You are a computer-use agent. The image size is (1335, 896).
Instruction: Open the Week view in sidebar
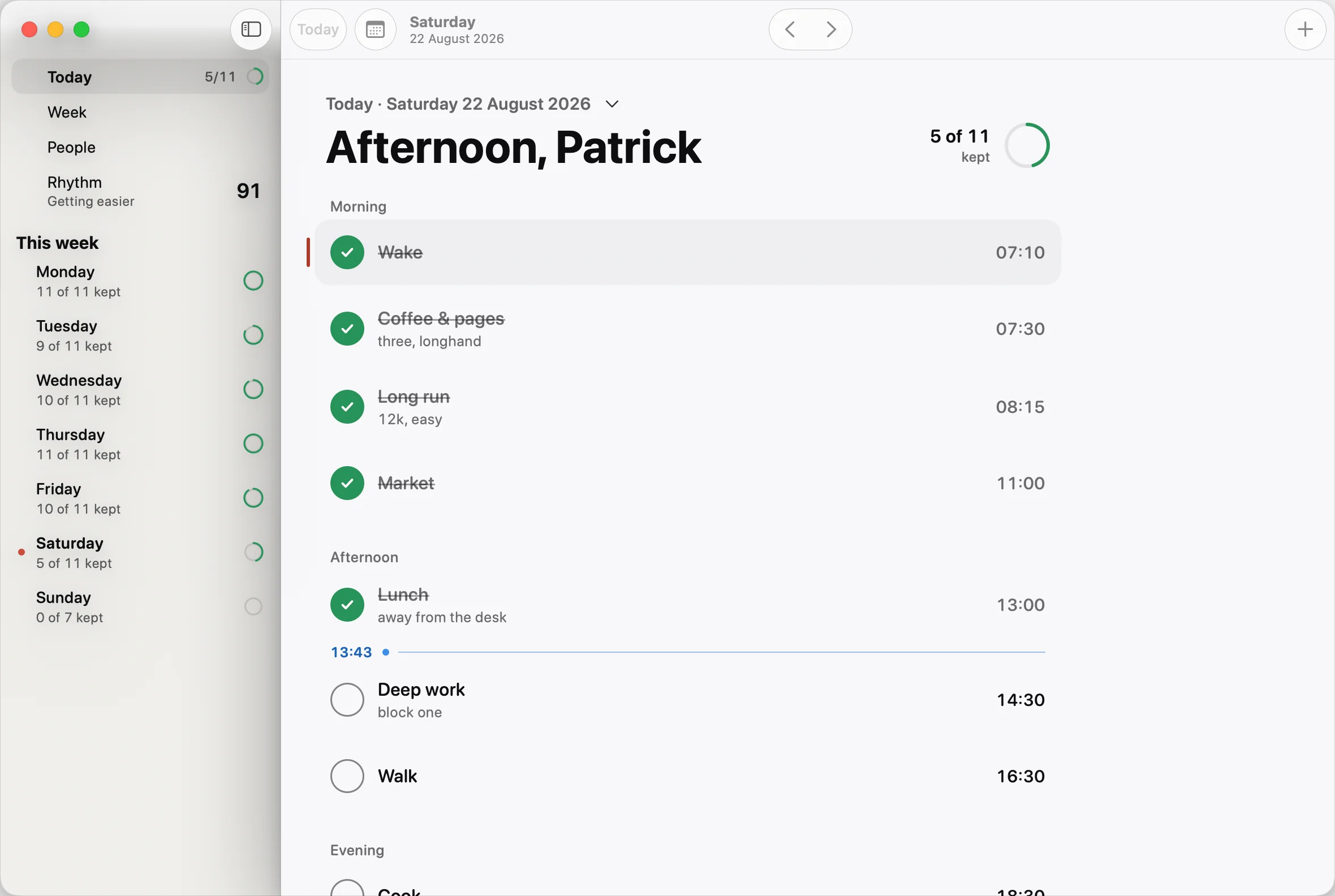click(141, 112)
